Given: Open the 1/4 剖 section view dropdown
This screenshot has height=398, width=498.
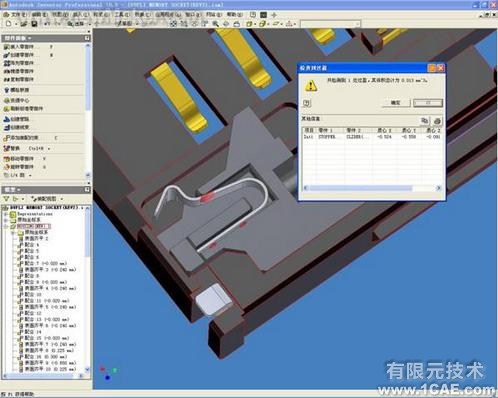Looking at the screenshot, I should coord(30,175).
